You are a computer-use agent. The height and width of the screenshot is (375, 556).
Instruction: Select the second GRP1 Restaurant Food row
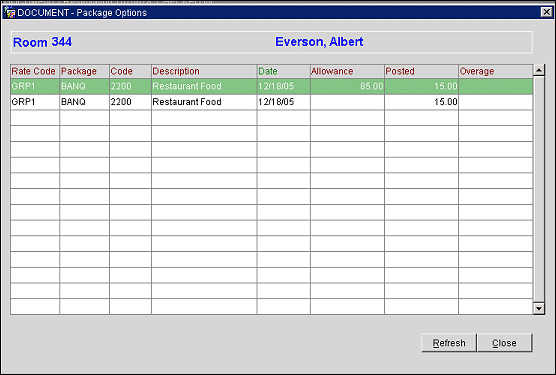click(x=271, y=102)
